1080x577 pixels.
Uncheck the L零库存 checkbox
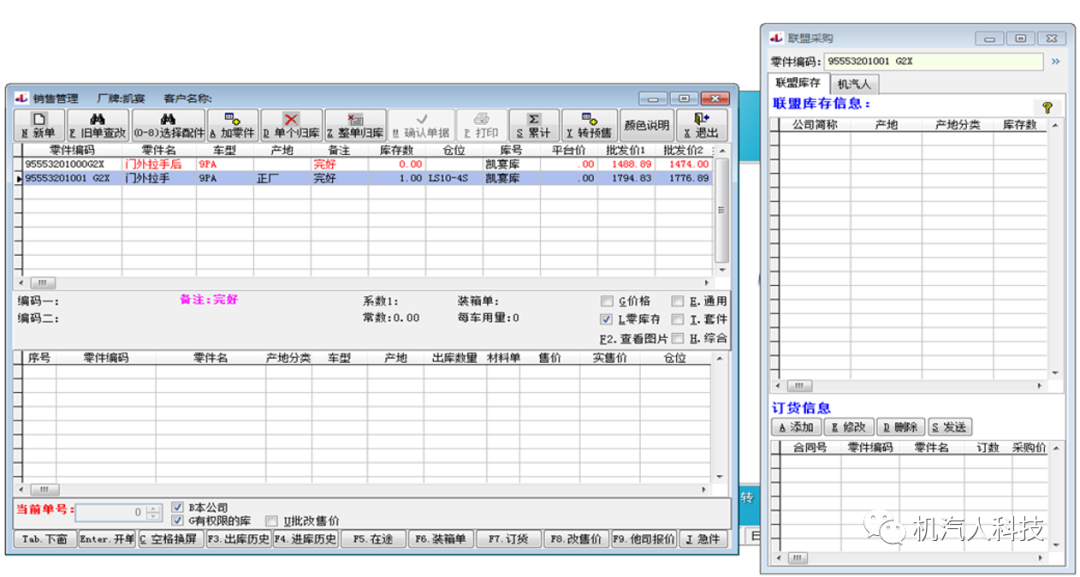pyautogui.click(x=607, y=319)
